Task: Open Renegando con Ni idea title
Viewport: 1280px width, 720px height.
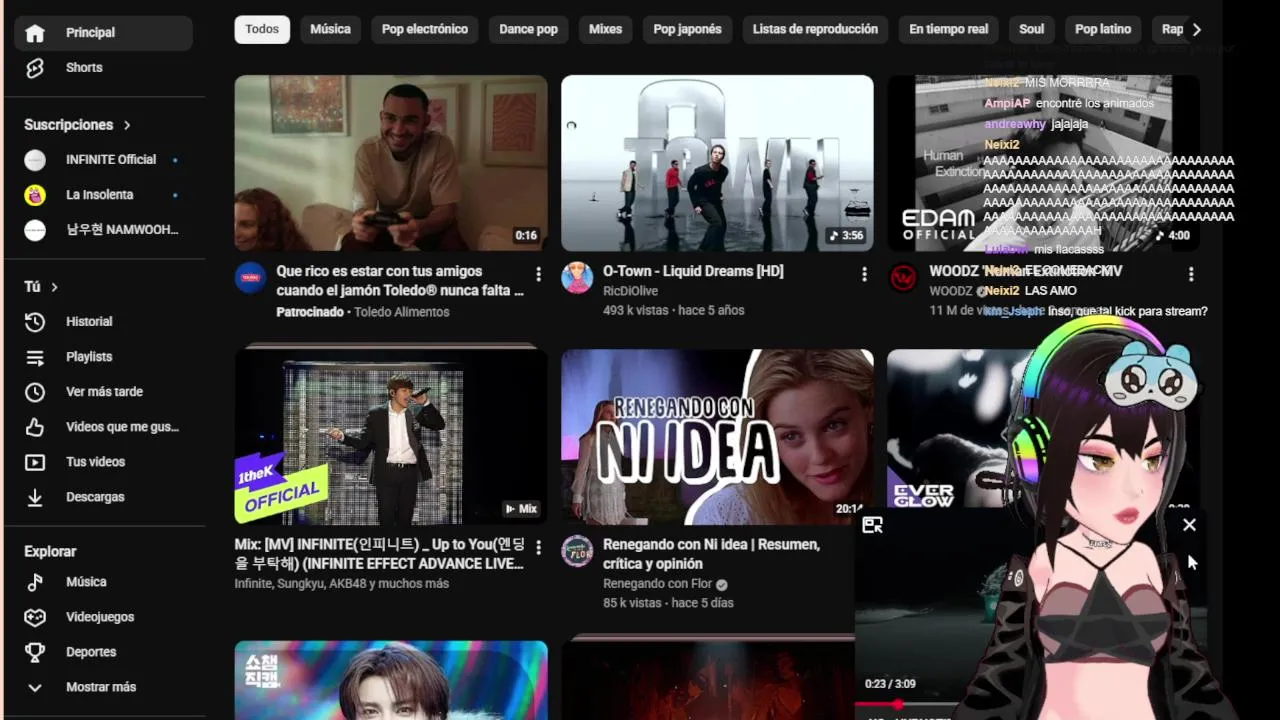Action: 711,554
